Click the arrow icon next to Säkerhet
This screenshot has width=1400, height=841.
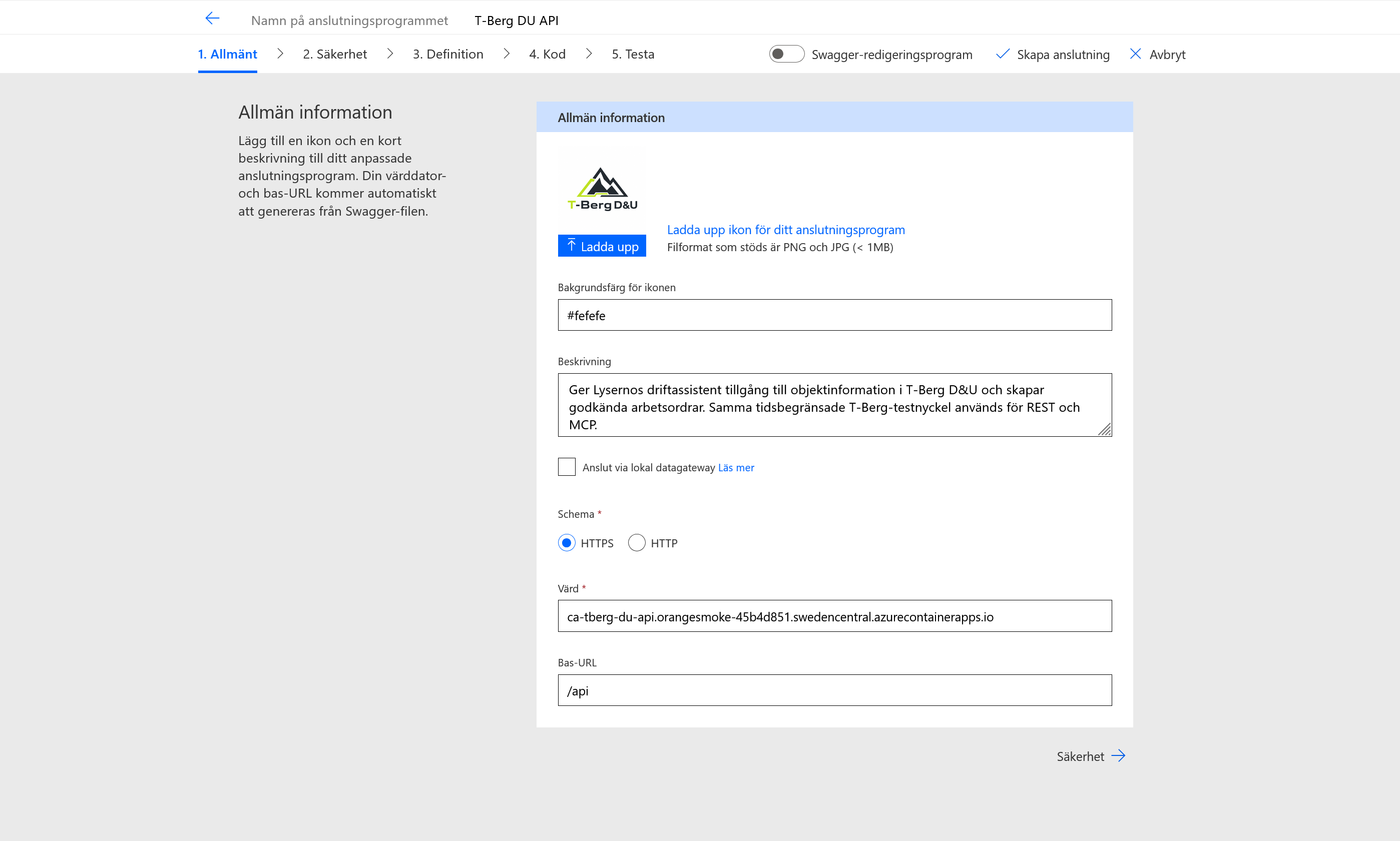coord(1118,756)
